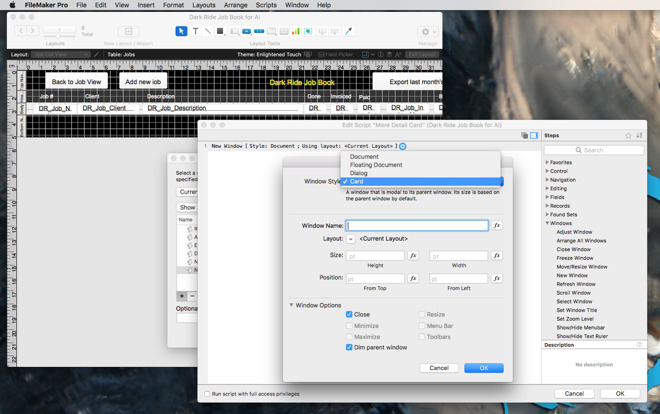
Task: Collapse the Windows steps category
Action: 547,223
